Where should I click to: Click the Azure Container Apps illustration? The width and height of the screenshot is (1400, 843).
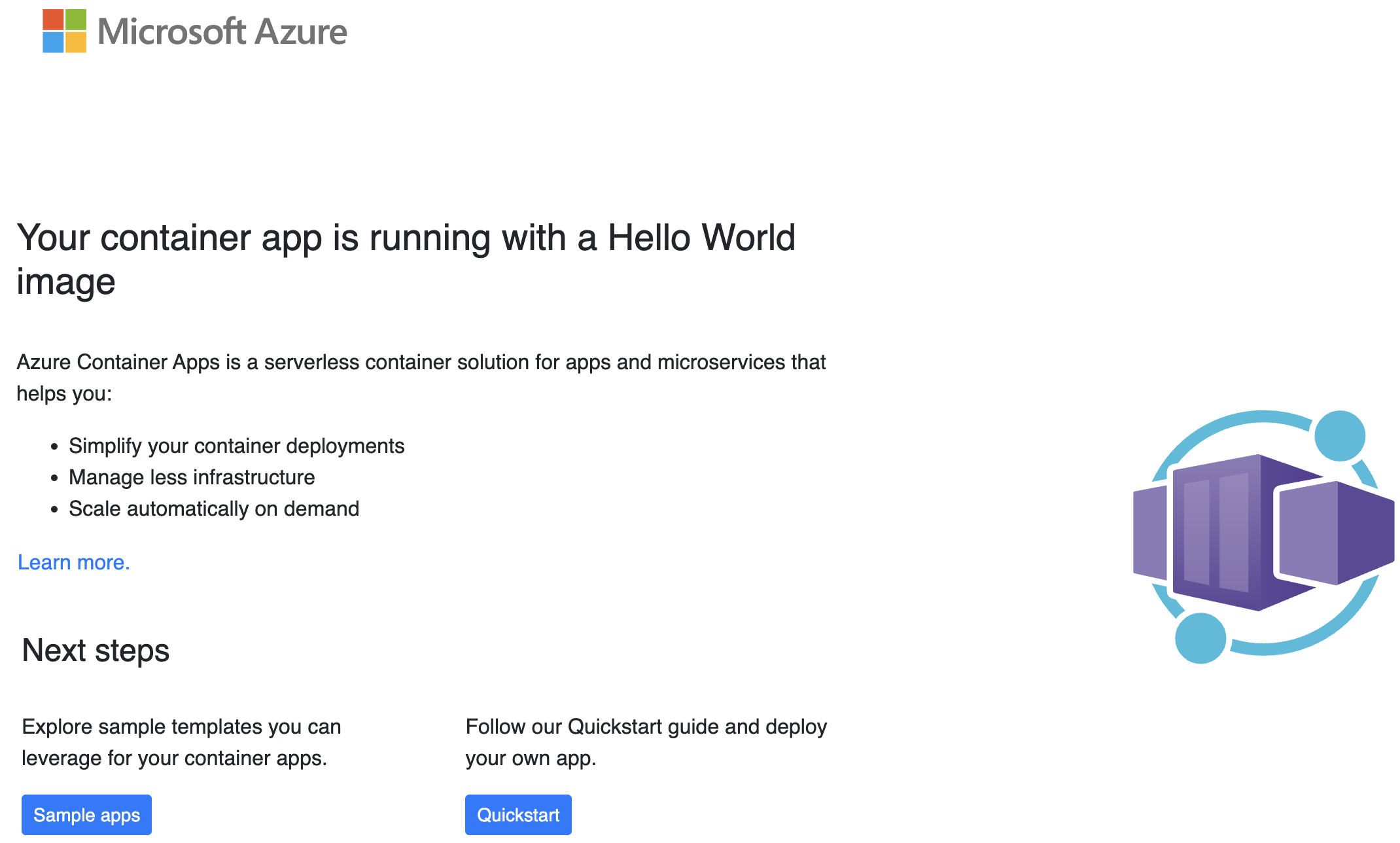pos(1263,537)
